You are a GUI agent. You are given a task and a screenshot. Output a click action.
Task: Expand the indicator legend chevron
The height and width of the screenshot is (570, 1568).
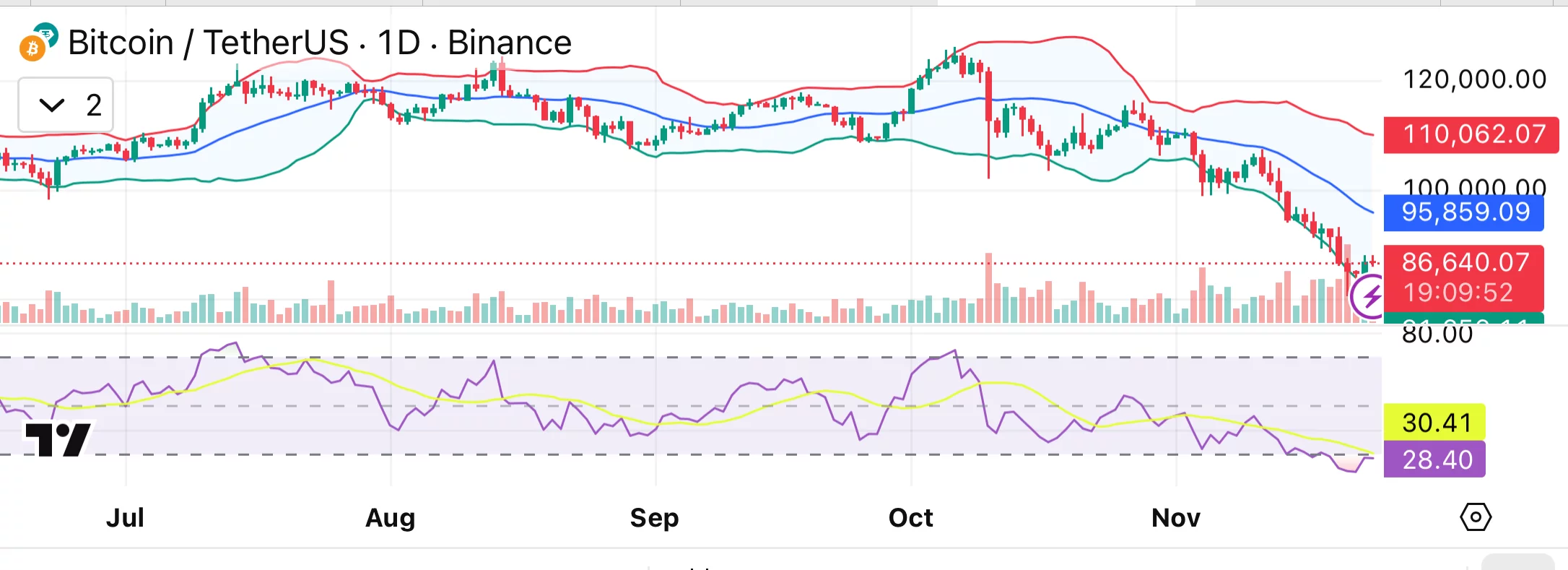(x=51, y=105)
